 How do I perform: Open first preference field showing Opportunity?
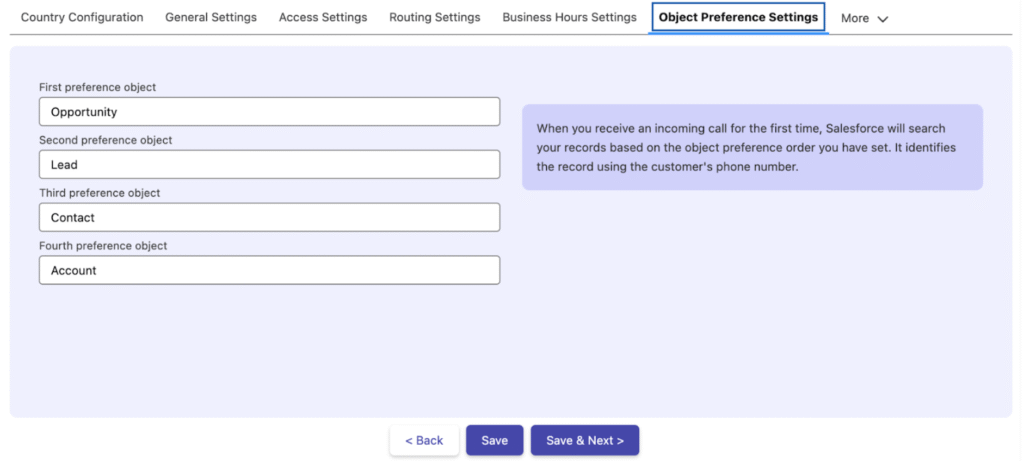point(269,112)
